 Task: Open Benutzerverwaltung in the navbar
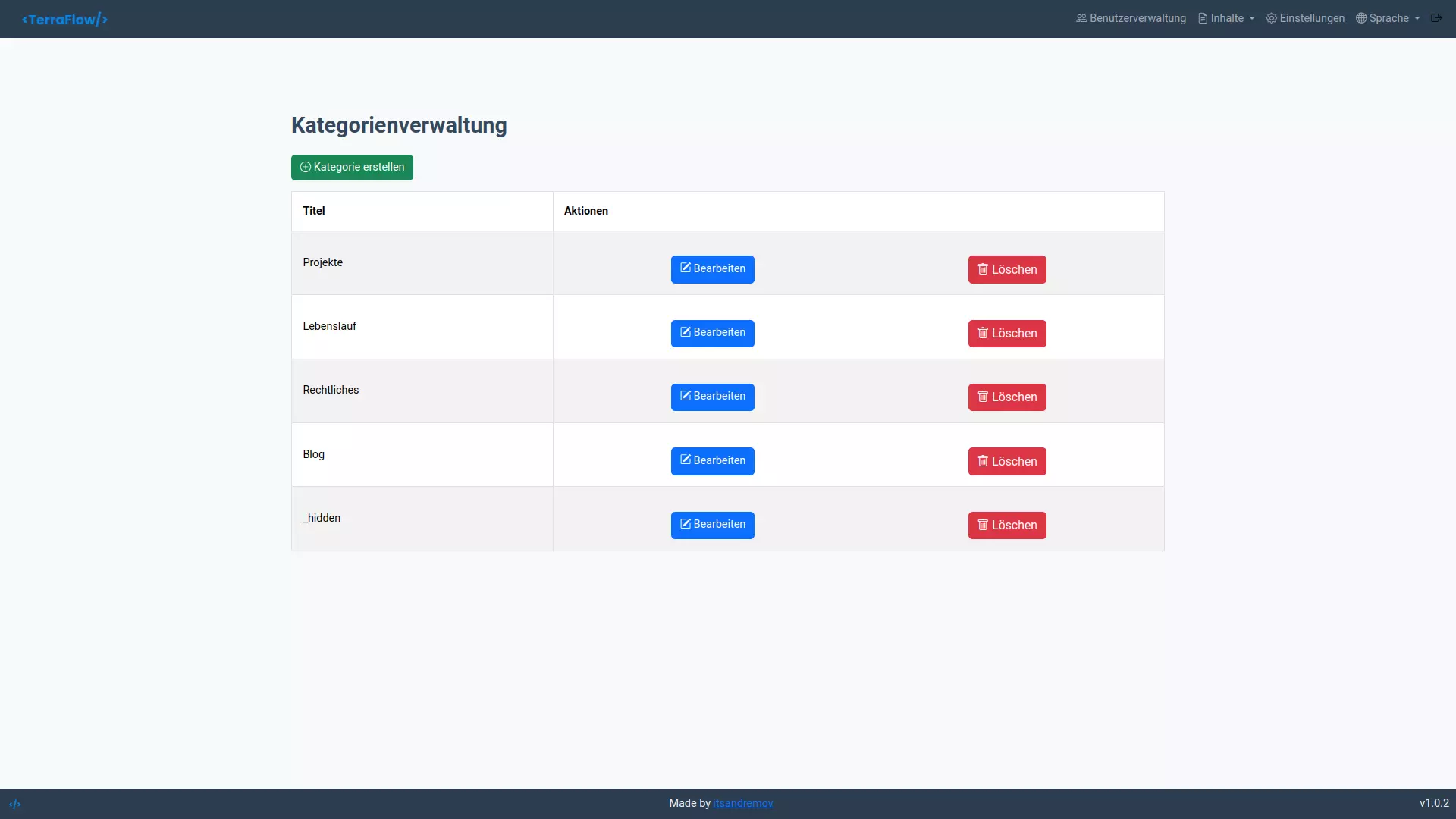1131,18
